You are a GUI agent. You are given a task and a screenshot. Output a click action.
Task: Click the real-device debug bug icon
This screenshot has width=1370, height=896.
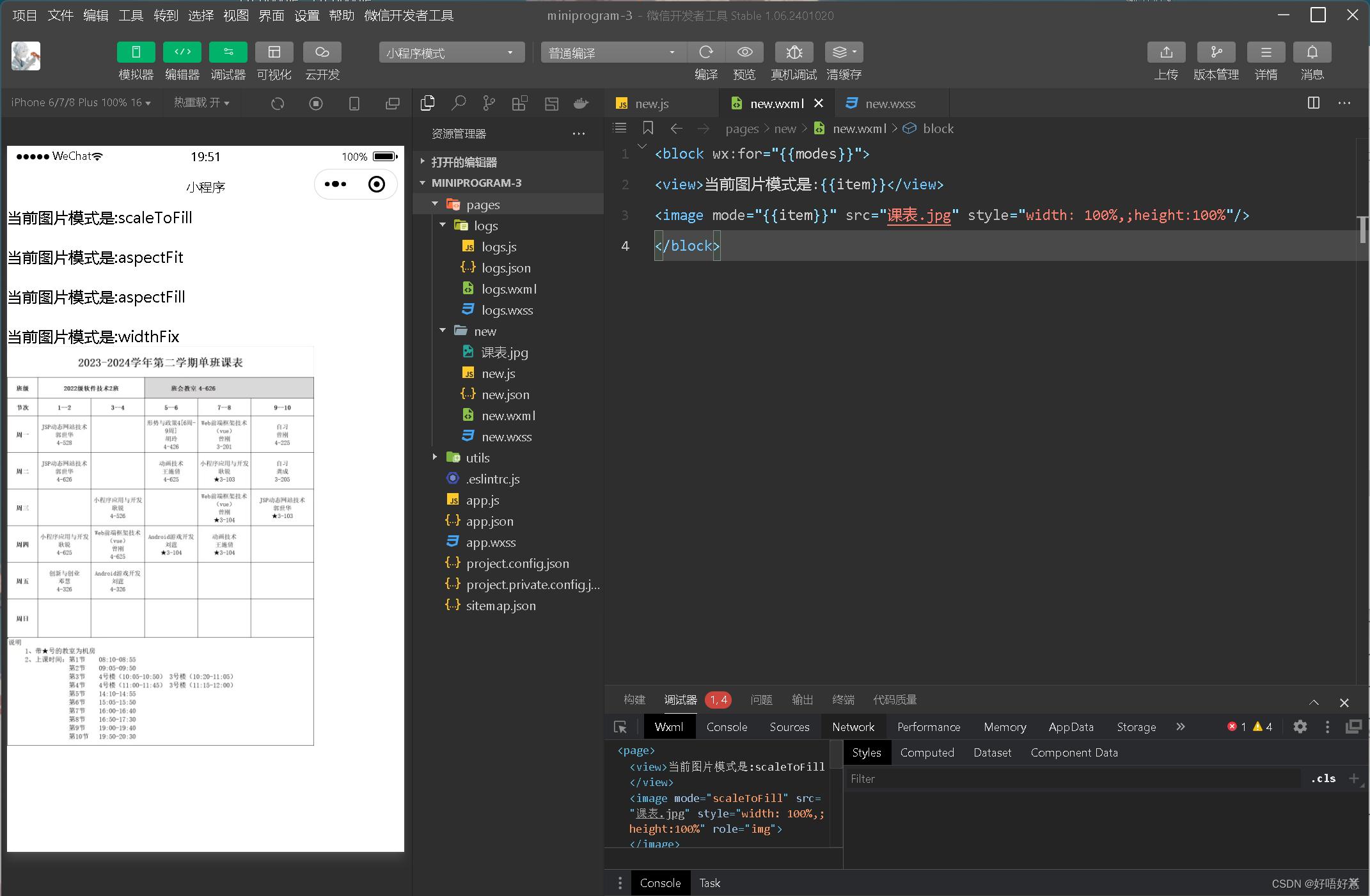click(x=794, y=52)
